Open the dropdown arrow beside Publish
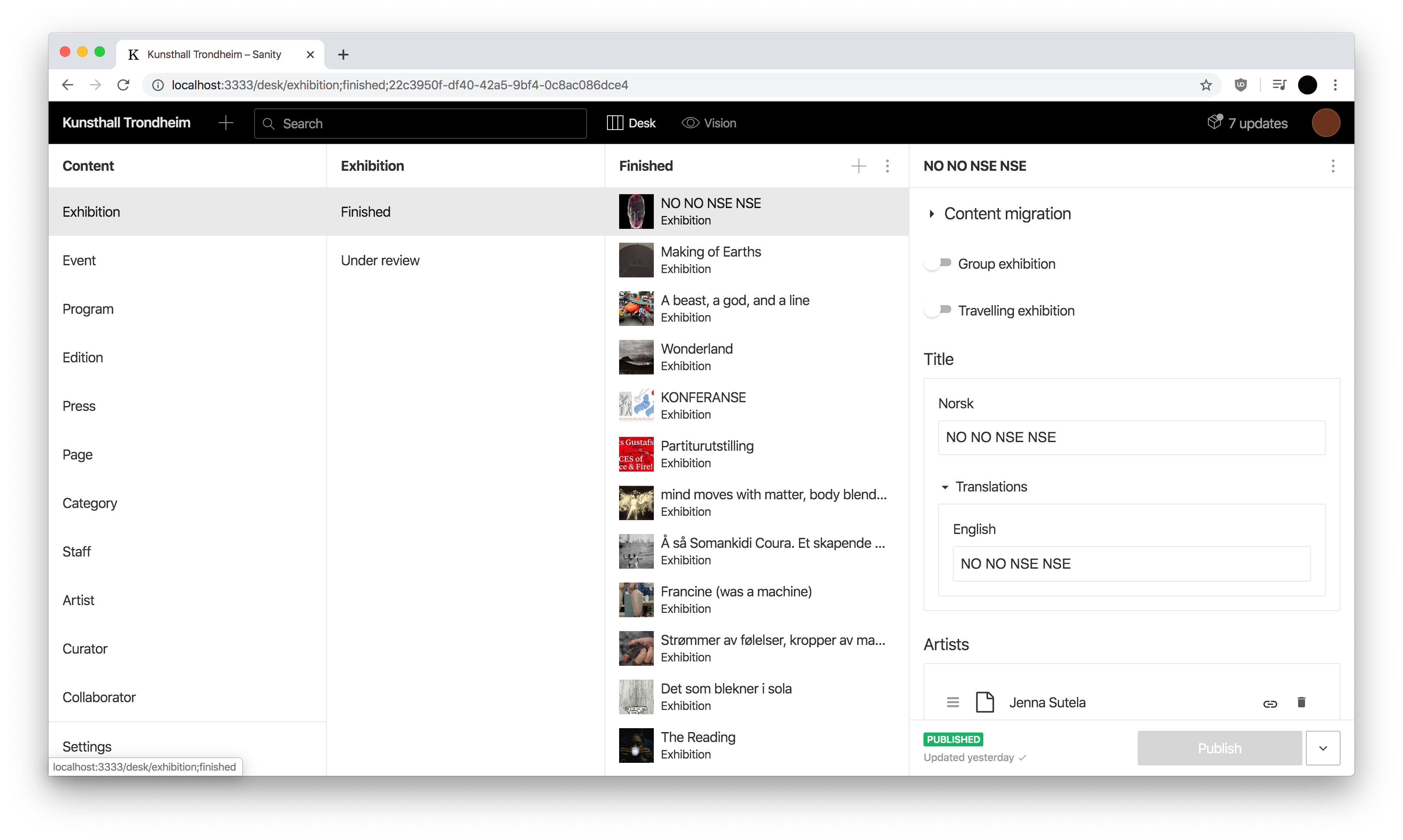This screenshot has height=840, width=1403. (1323, 748)
